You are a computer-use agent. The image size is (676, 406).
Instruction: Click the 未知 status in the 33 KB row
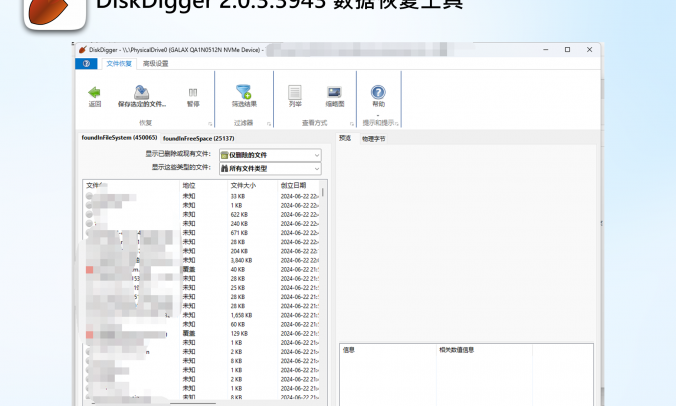pos(189,196)
